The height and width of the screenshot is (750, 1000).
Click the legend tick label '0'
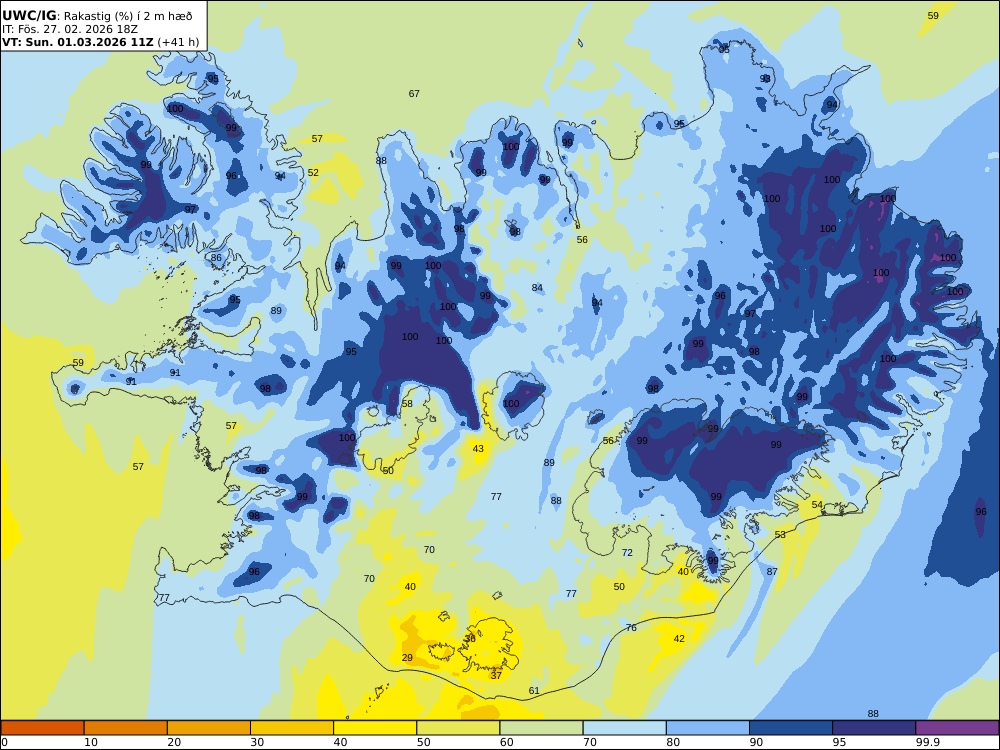click(x=4, y=742)
